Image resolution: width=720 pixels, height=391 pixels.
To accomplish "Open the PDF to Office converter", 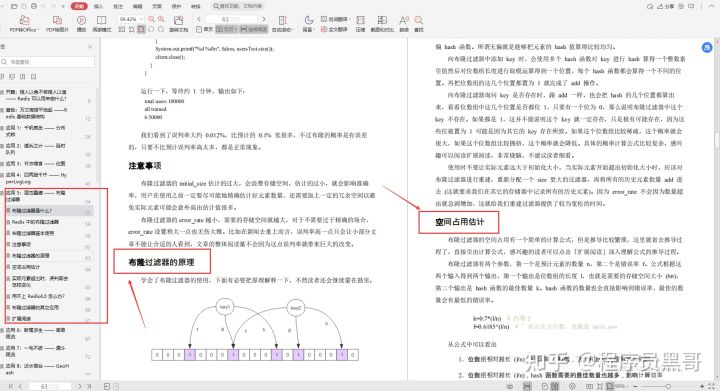I will click(x=24, y=23).
